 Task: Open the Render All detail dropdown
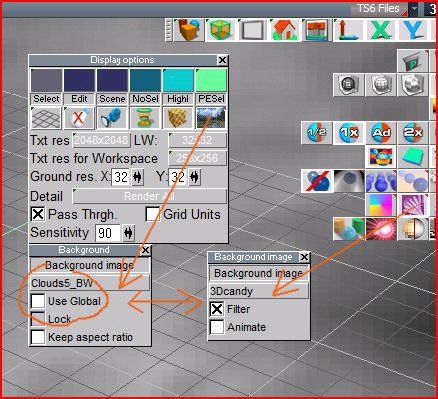(x=149, y=196)
